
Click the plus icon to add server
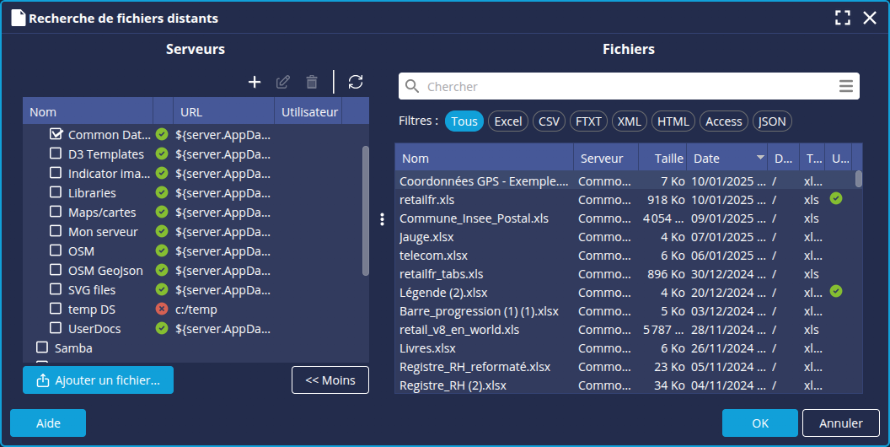pyautogui.click(x=254, y=82)
